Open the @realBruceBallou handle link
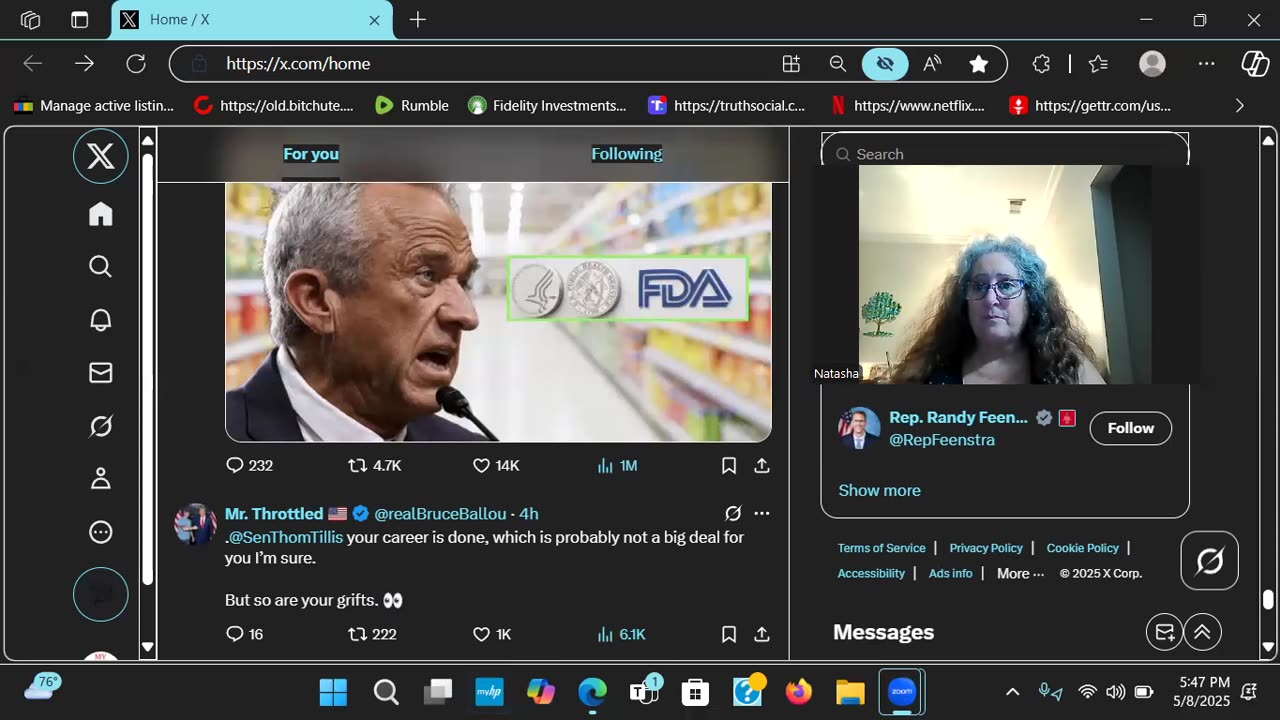The width and height of the screenshot is (1280, 720). [x=440, y=513]
